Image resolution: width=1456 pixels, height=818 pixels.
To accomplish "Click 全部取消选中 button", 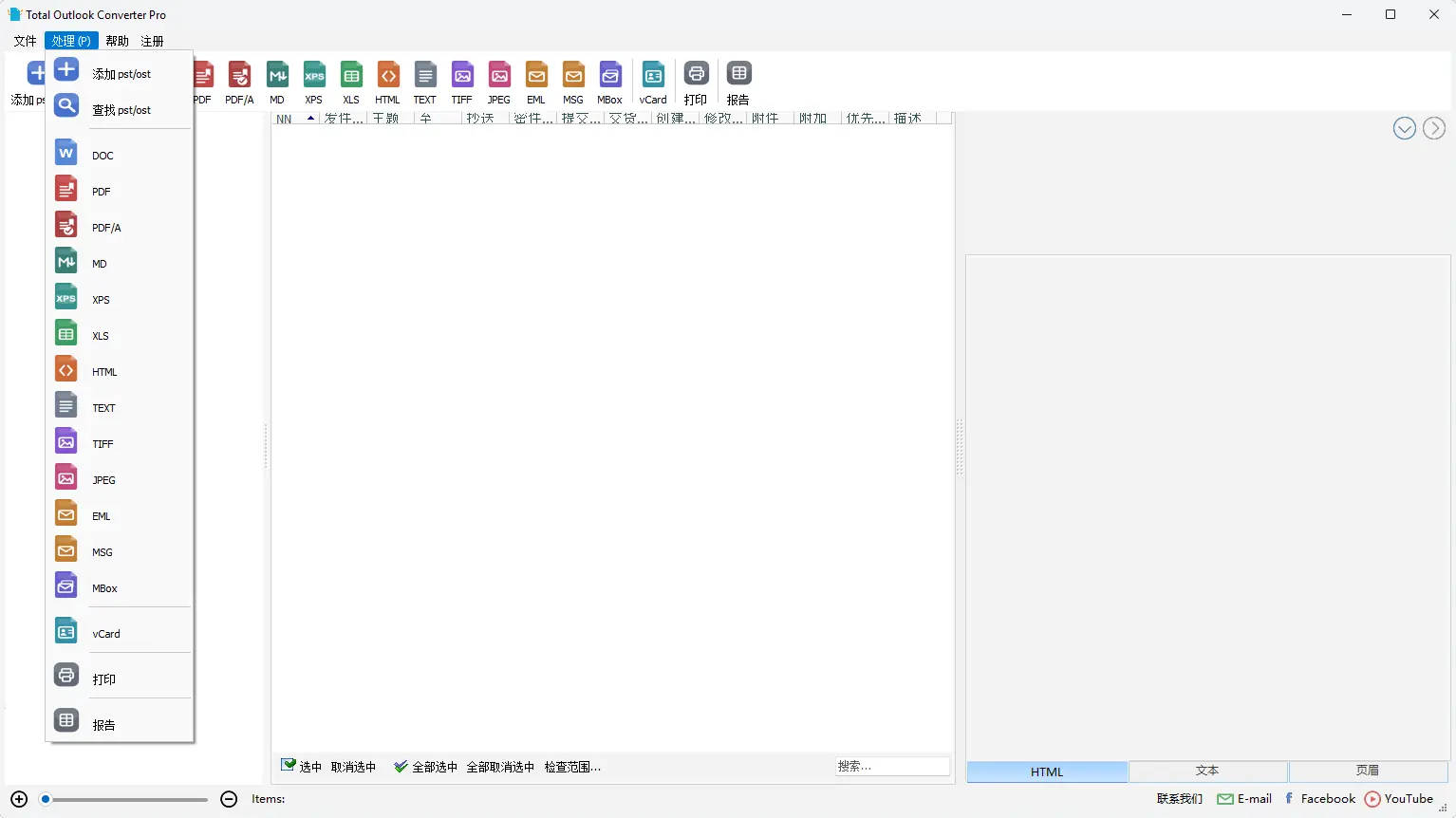I will point(500,767).
